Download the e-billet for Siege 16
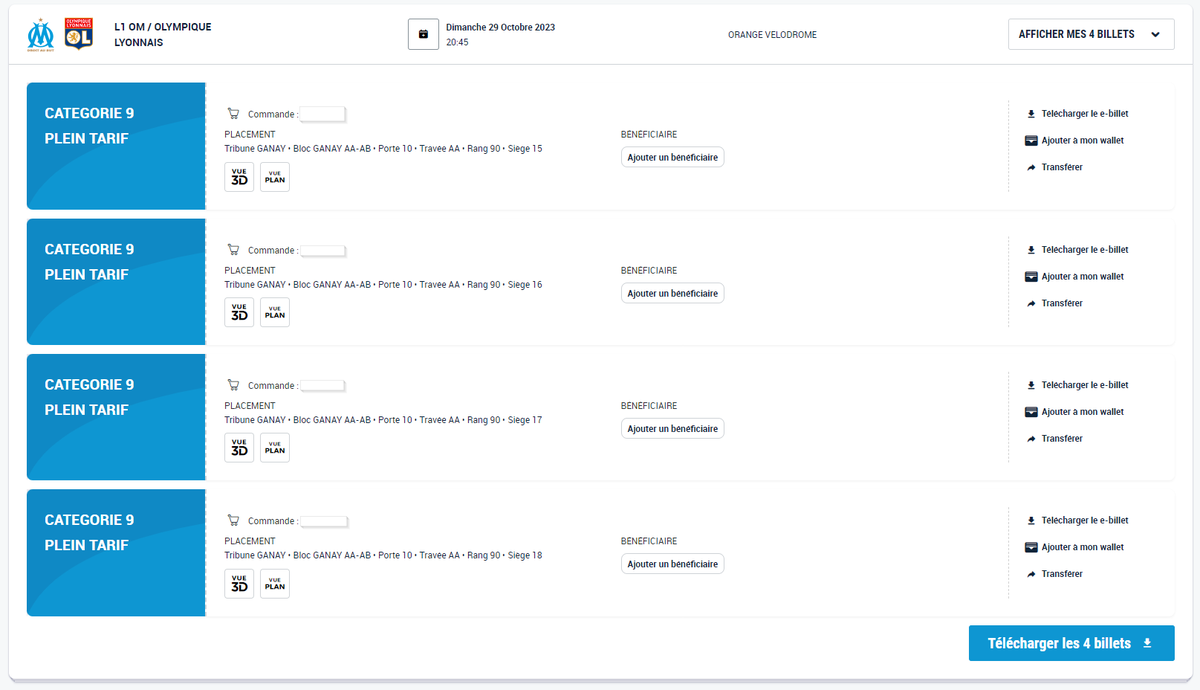The width and height of the screenshot is (1200, 690). tap(1077, 250)
